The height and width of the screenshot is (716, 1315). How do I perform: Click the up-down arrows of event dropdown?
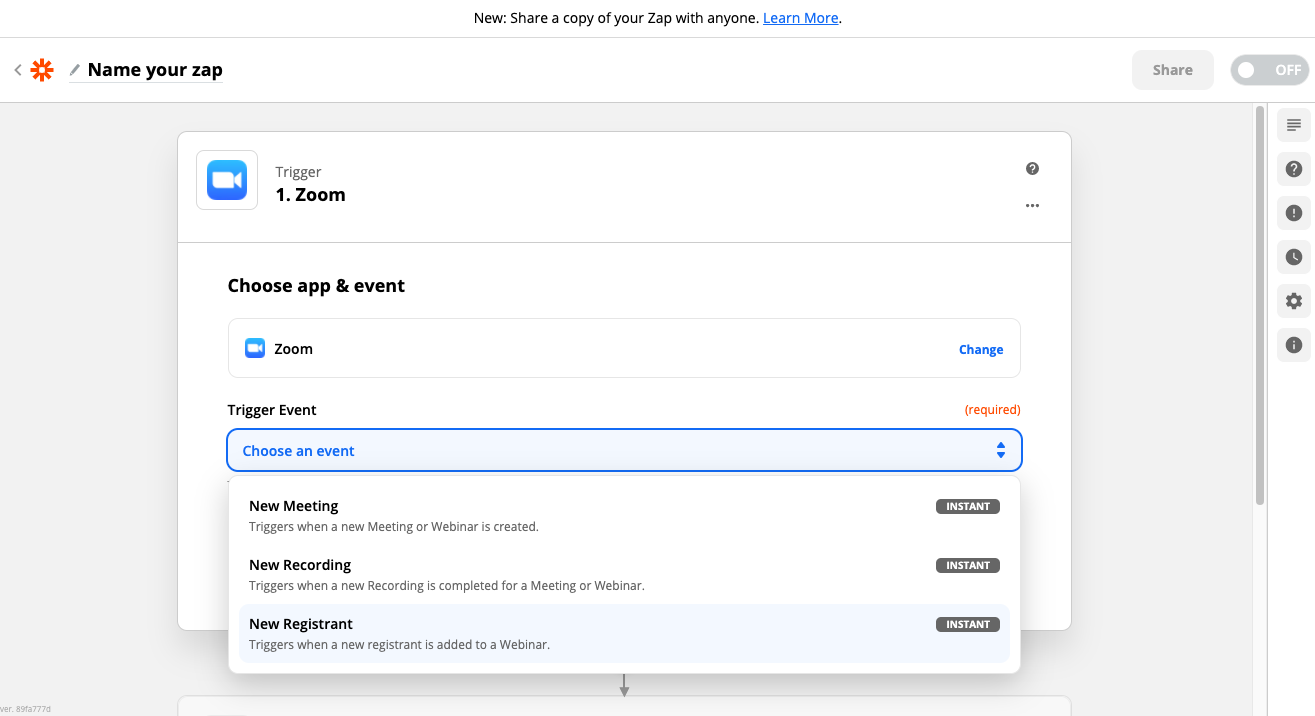click(x=1000, y=451)
